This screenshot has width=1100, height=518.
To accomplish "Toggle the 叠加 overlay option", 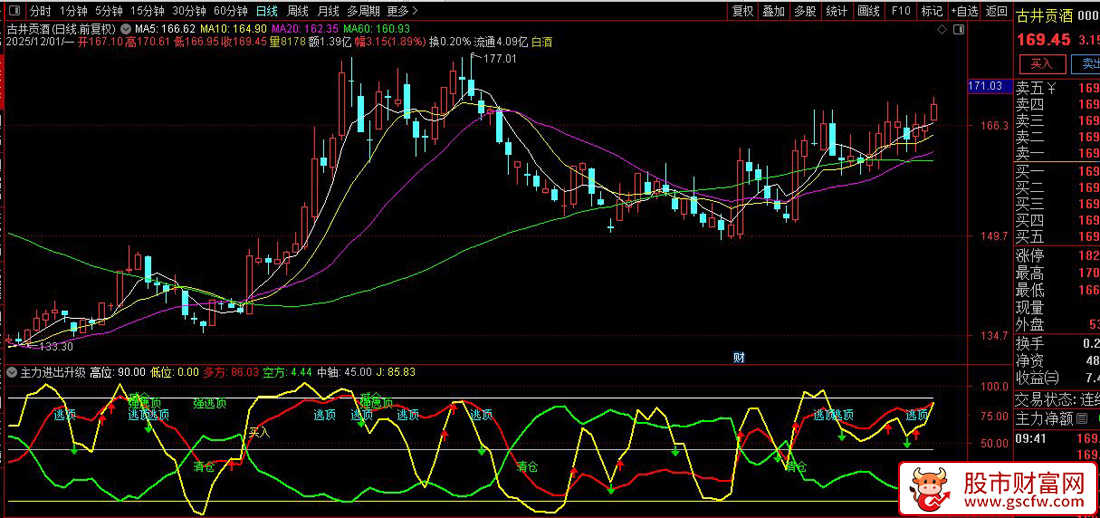I will 774,11.
